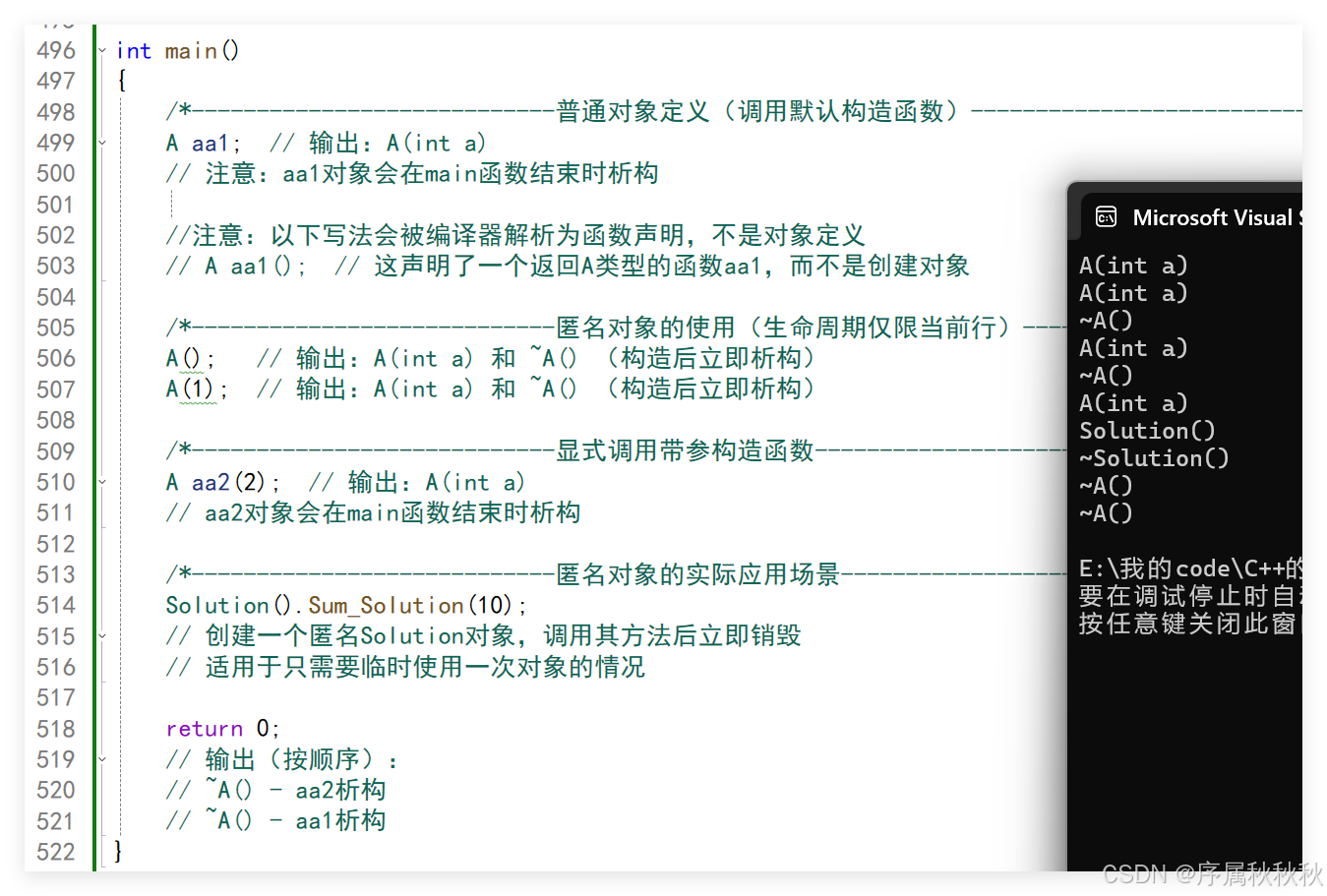1327x896 pixels.
Task: Click the 'return' keyword on line 518
Action: [205, 729]
